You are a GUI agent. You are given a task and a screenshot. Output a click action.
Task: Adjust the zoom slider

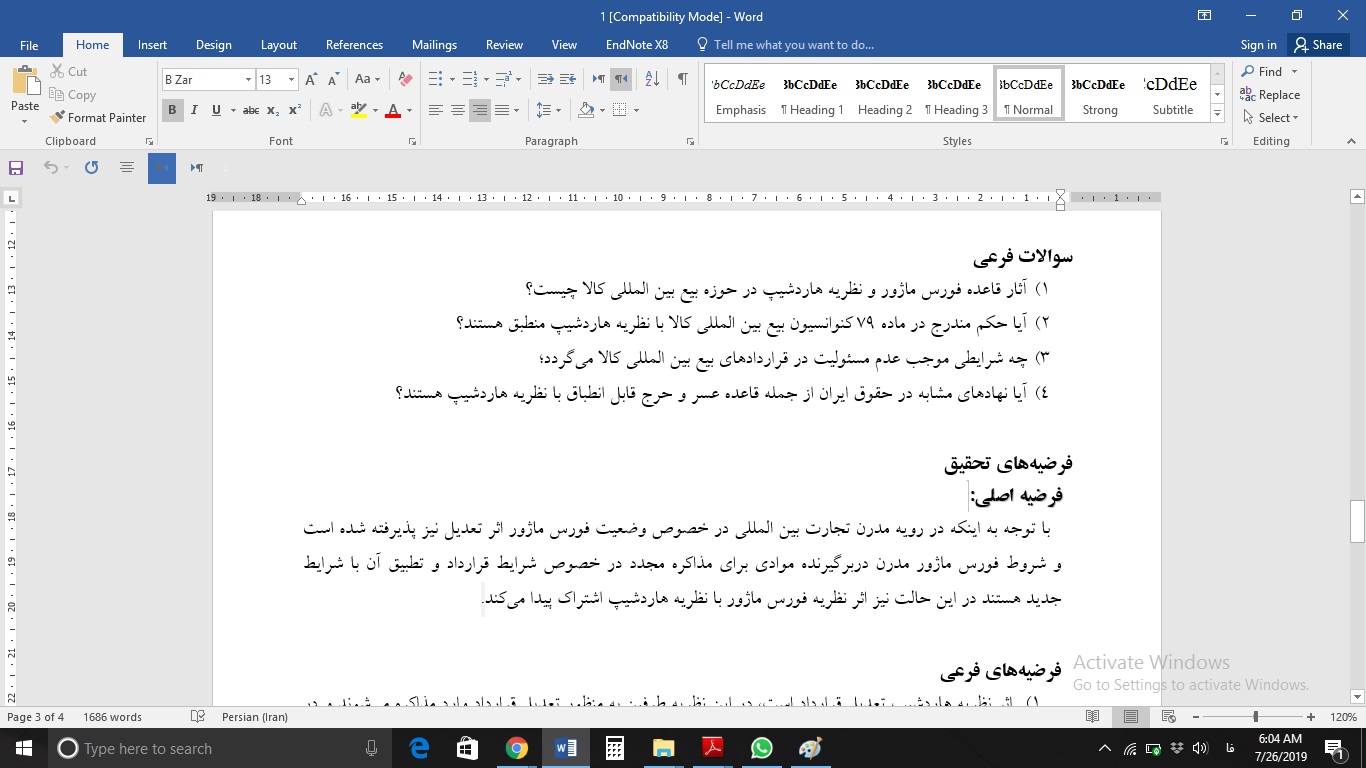[1257, 716]
